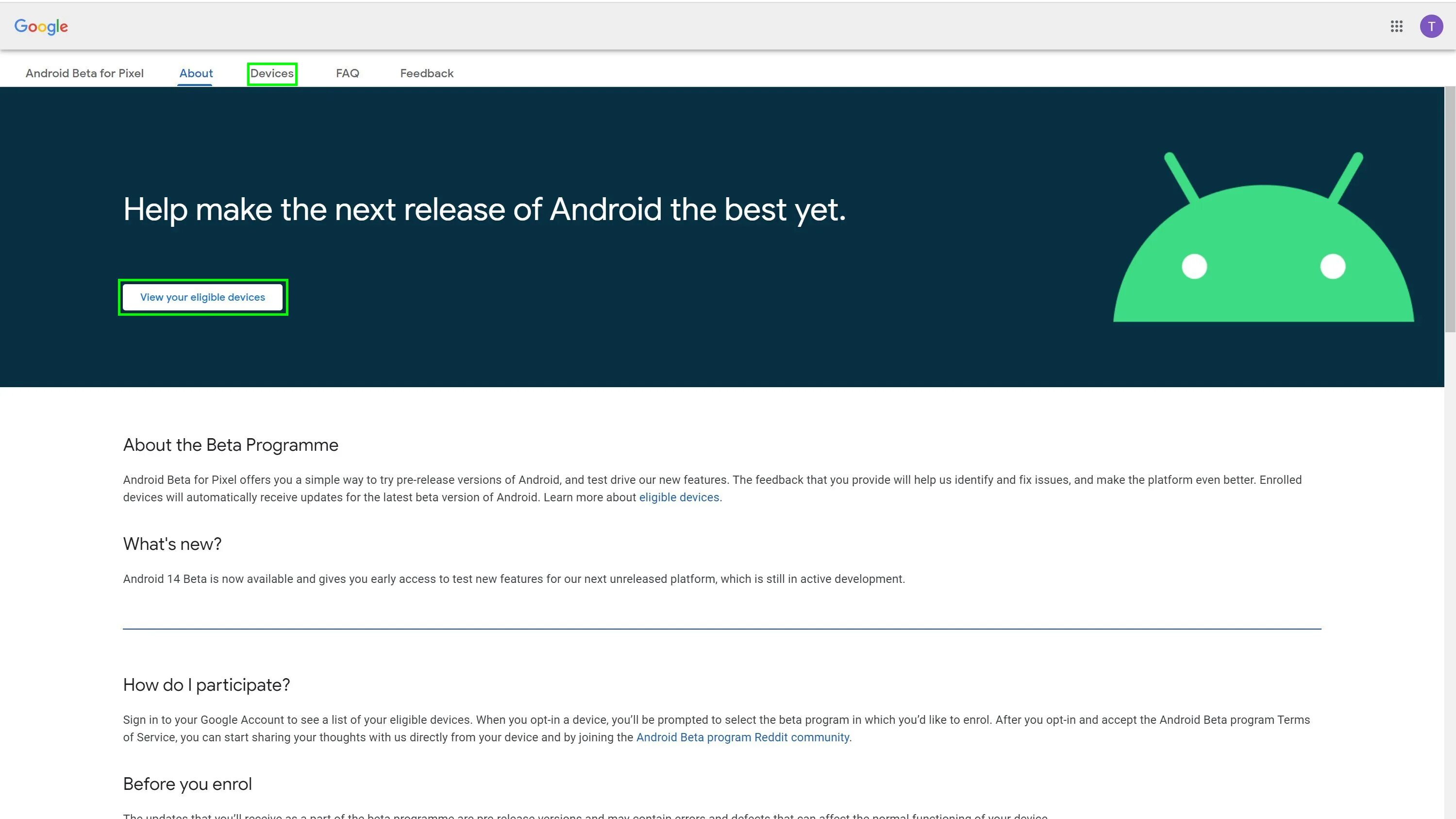Open Android Beta program Reddit community link

742,737
